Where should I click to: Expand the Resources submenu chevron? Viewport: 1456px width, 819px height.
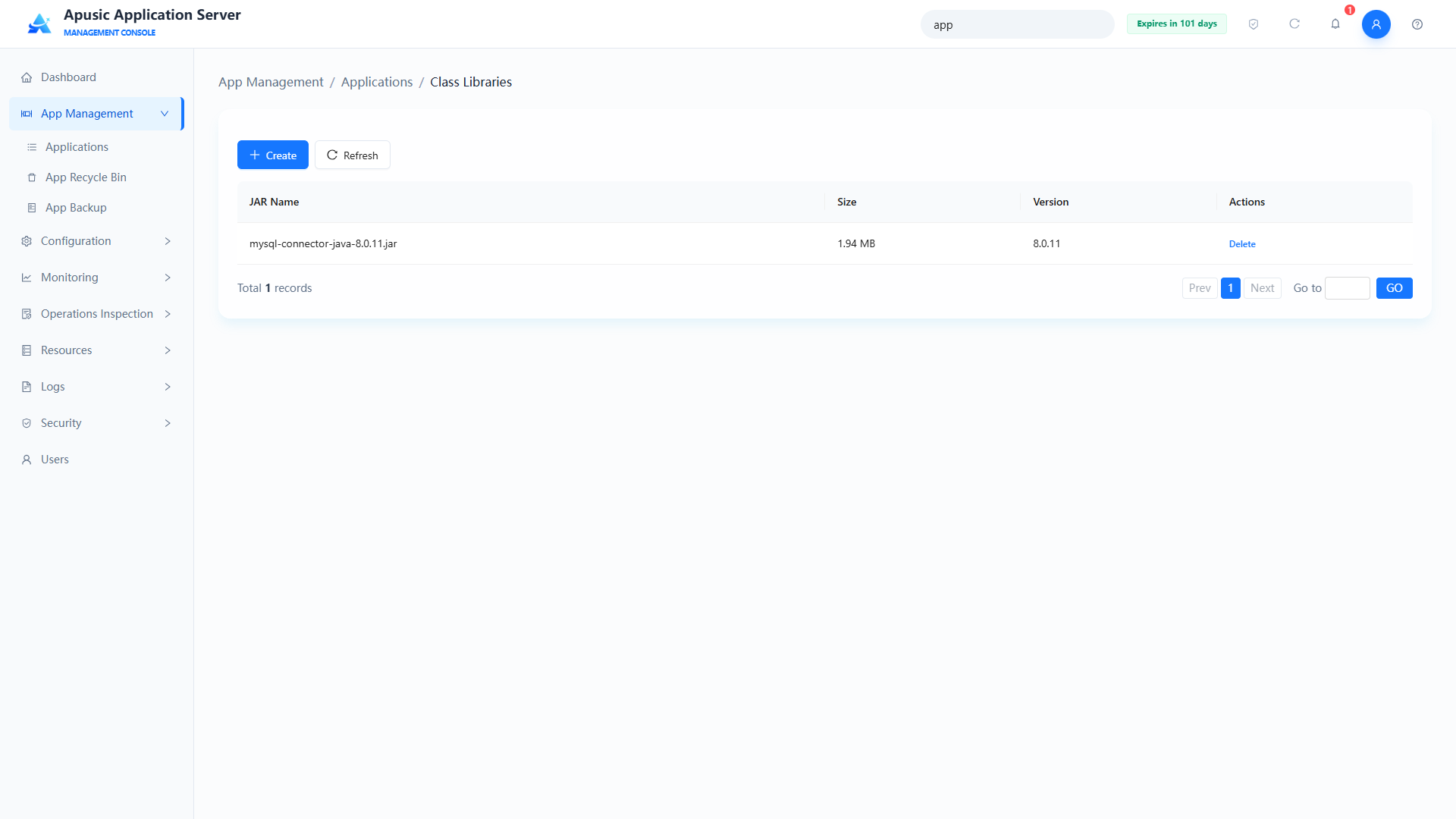pyautogui.click(x=168, y=350)
